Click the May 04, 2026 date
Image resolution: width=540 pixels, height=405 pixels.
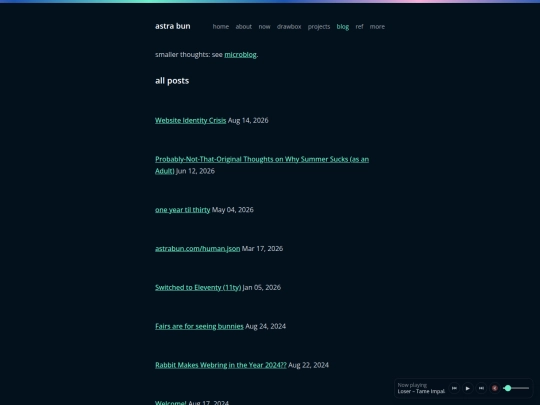click(232, 210)
